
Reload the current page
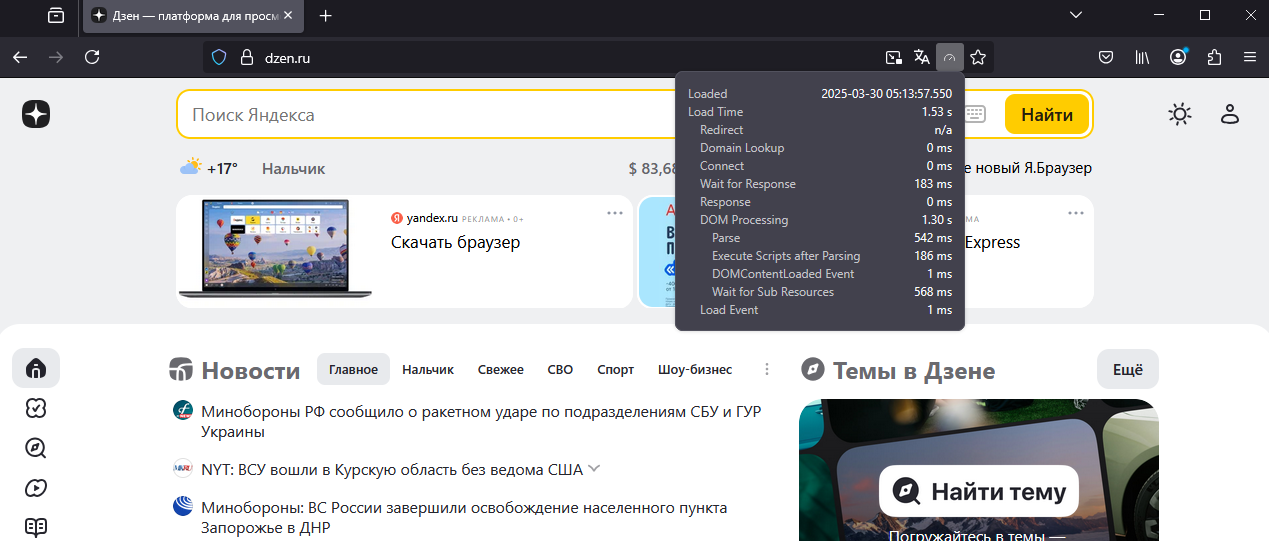(92, 58)
